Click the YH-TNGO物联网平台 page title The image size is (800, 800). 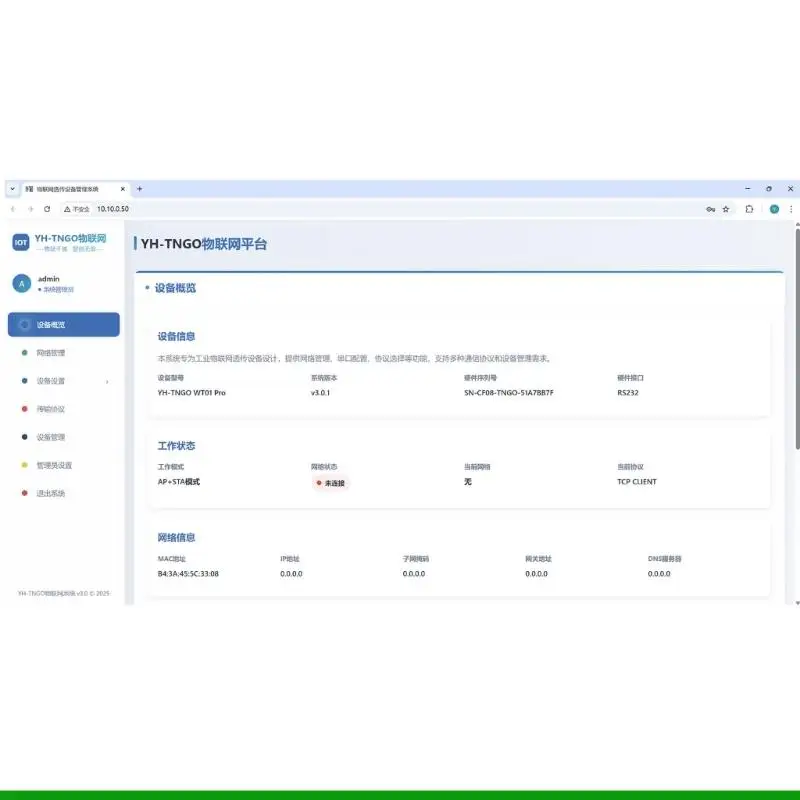204,244
